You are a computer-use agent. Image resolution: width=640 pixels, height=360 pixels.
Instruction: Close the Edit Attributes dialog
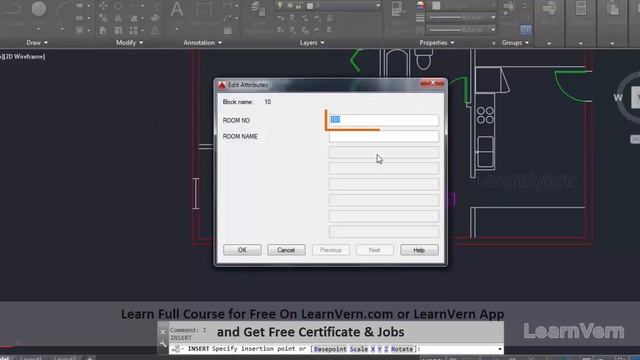(x=432, y=83)
